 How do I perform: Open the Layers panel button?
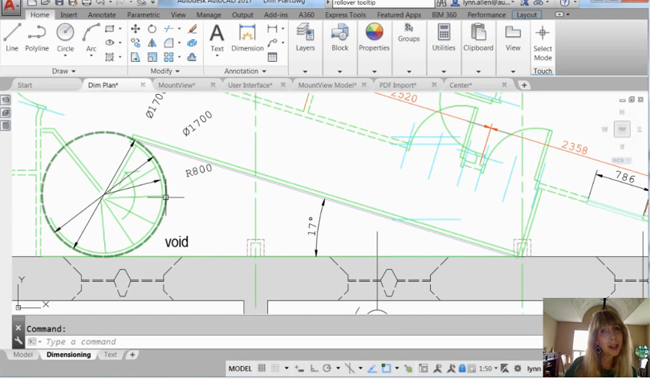coord(305,37)
